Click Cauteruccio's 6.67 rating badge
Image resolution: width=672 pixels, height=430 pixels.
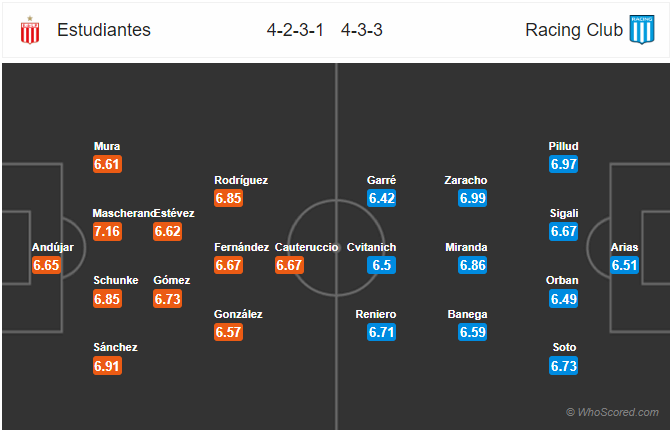pyautogui.click(x=289, y=265)
